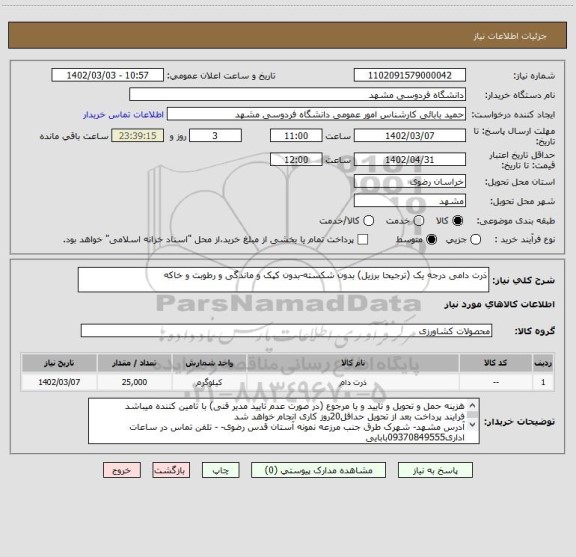This screenshot has width=576, height=557.
Task: Click the کیلوگرم unit cell
Action: point(209,382)
